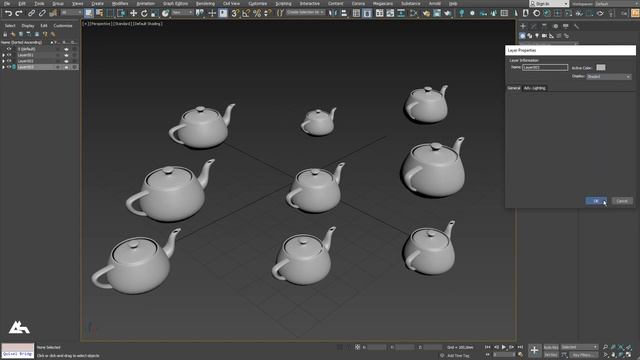Open the Arnold menu
The width and height of the screenshot is (640, 360).
[435, 3]
